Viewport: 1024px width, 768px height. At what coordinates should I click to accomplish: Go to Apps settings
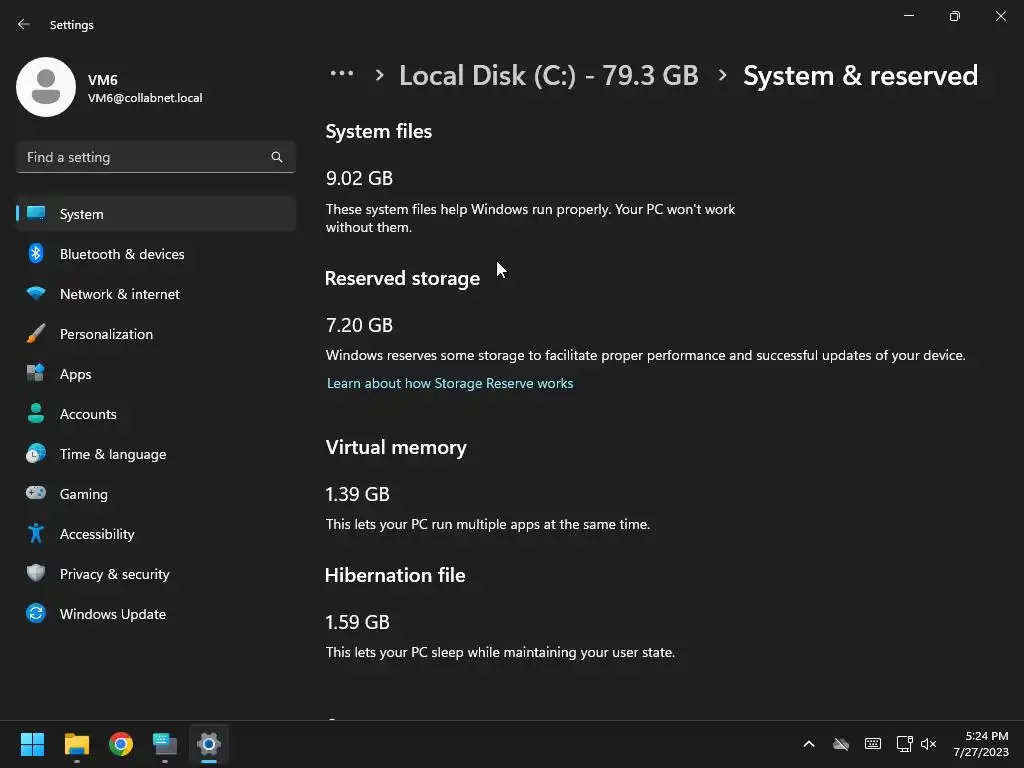click(x=75, y=374)
